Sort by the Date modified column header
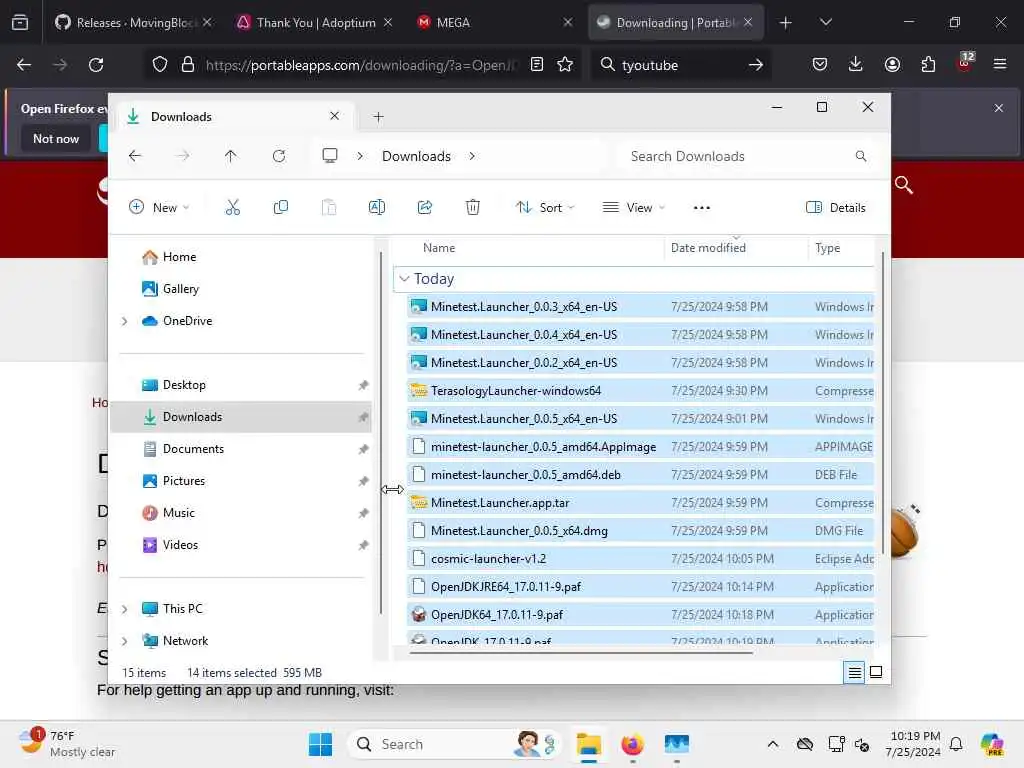The width and height of the screenshot is (1024, 768). click(737, 248)
